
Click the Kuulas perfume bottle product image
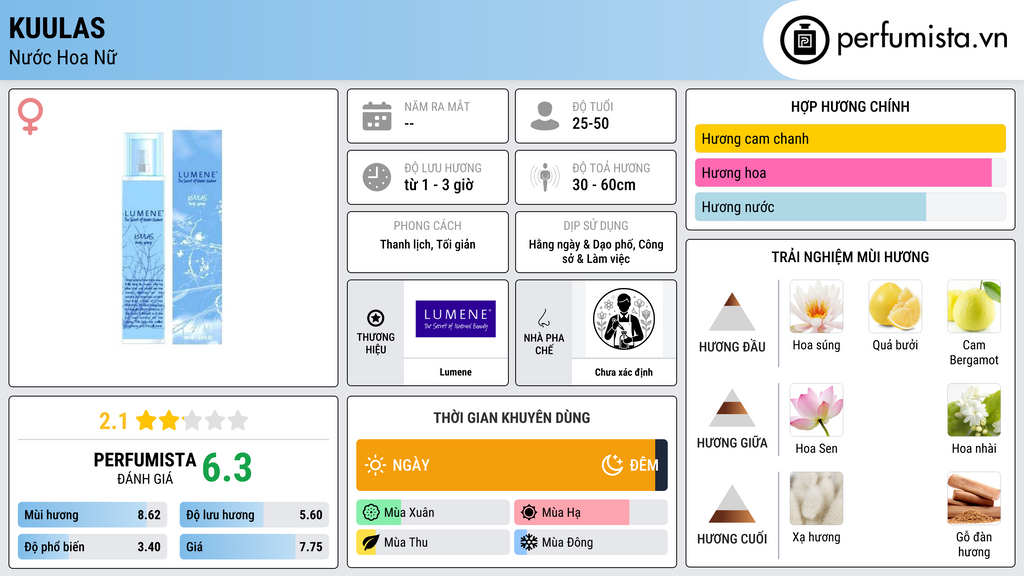pyautogui.click(x=173, y=236)
